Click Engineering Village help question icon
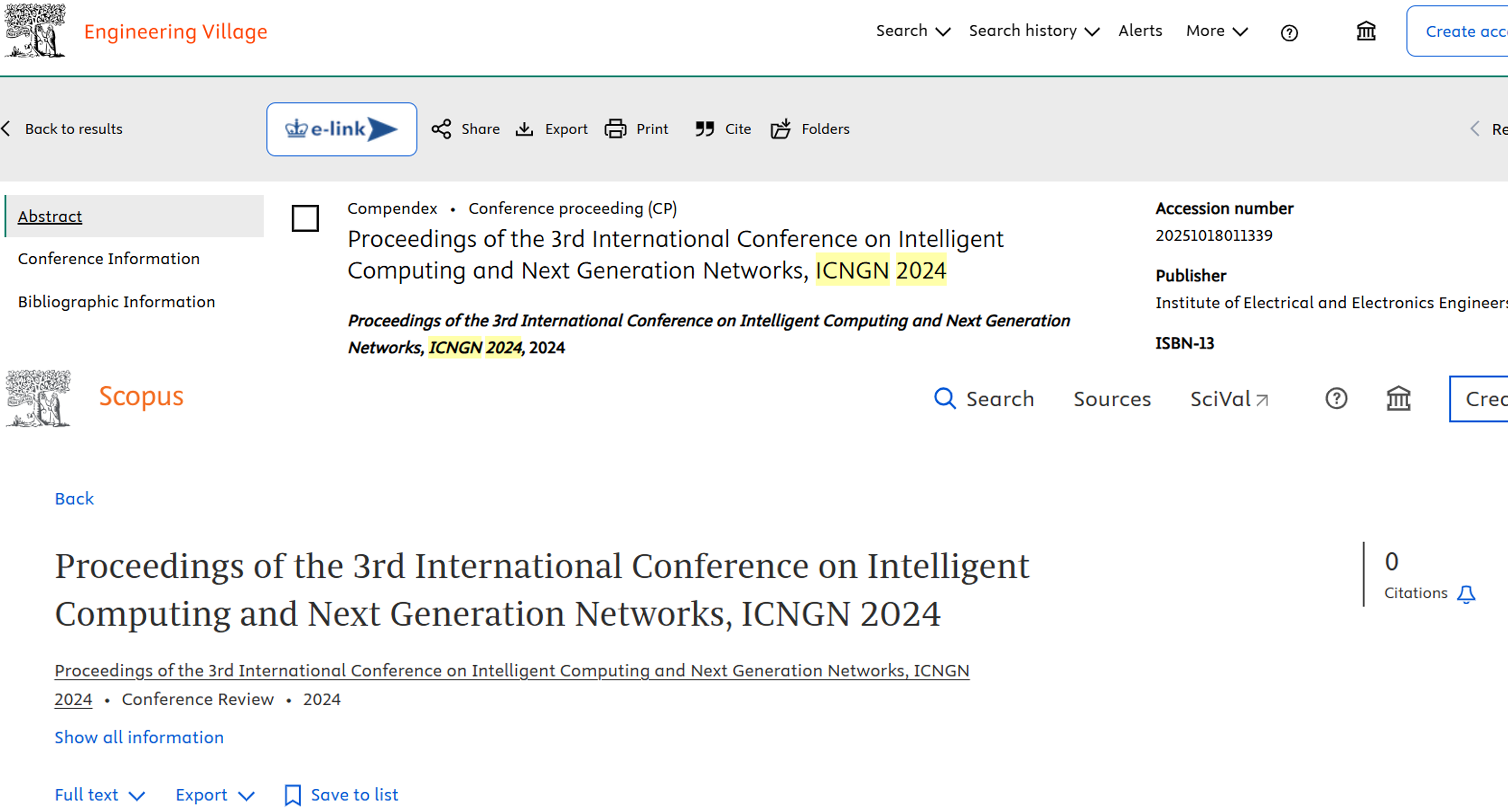Screen dimensions: 1508x812 pos(1288,33)
